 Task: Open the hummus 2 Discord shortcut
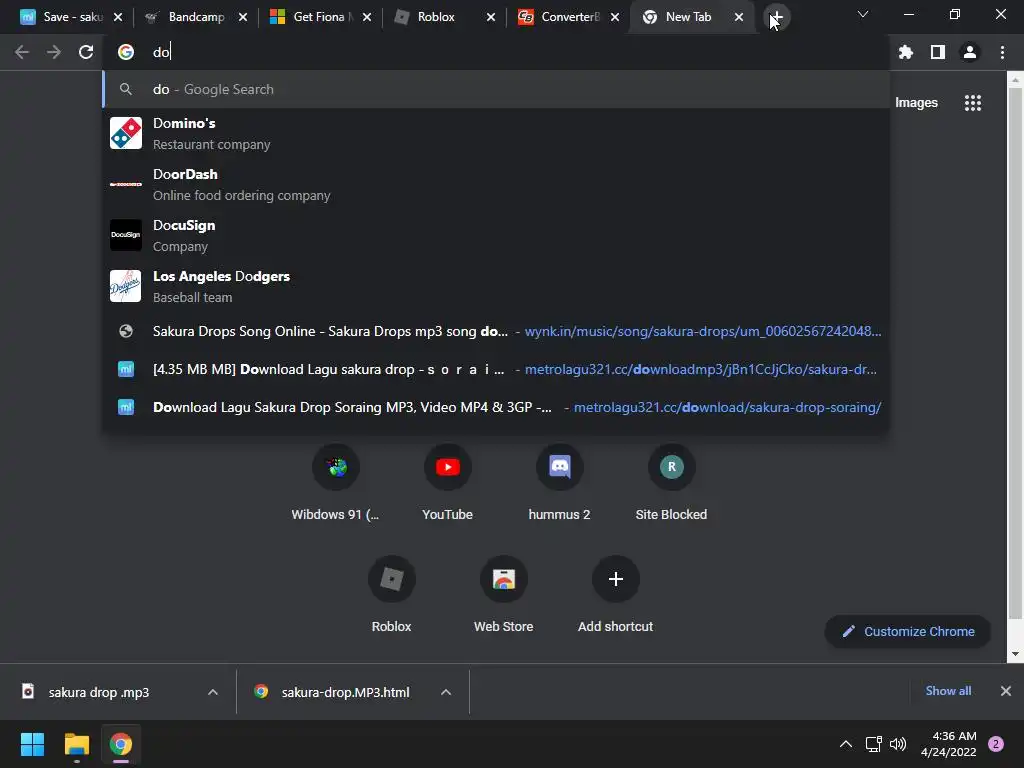pyautogui.click(x=560, y=467)
